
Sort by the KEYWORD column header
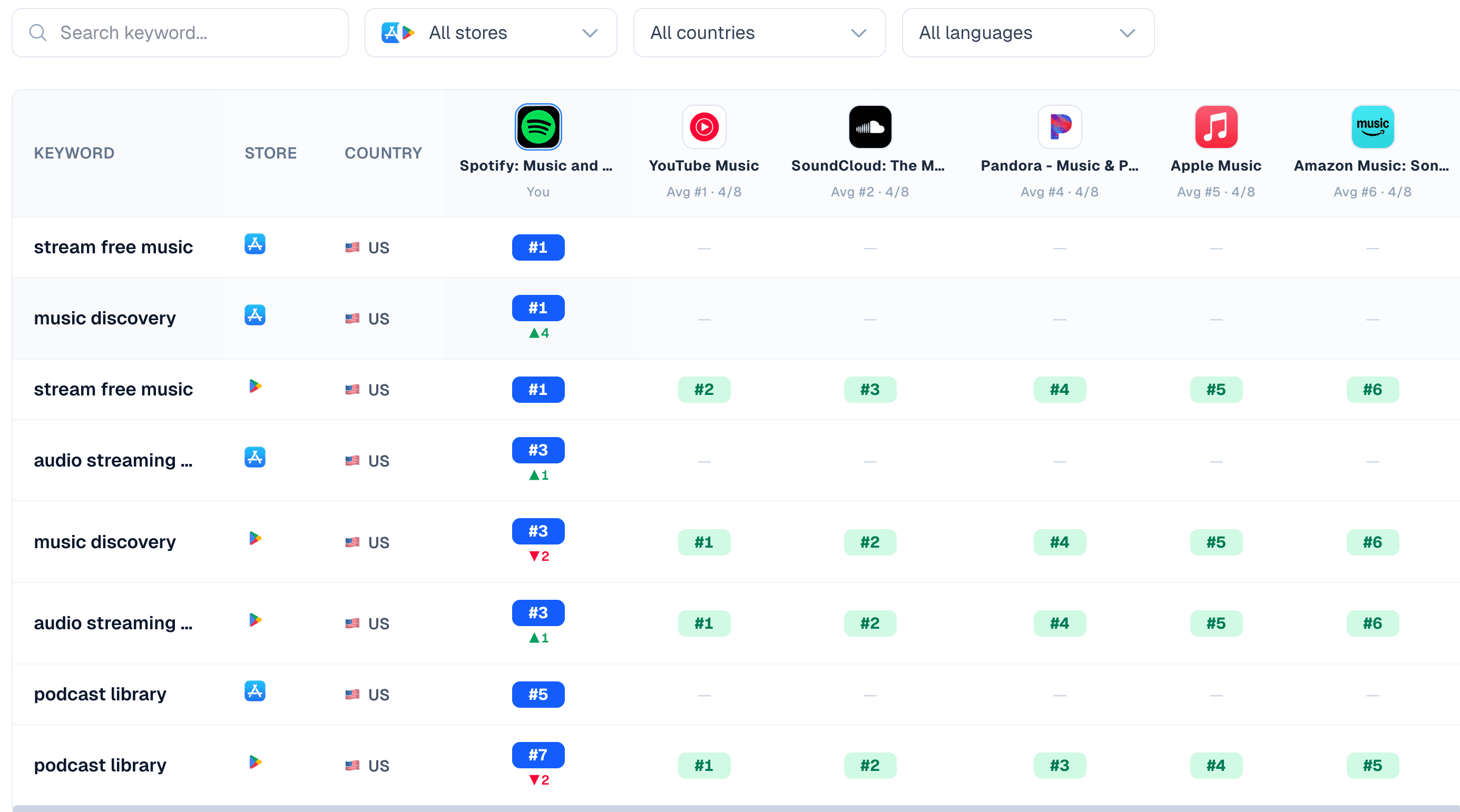[x=74, y=153]
